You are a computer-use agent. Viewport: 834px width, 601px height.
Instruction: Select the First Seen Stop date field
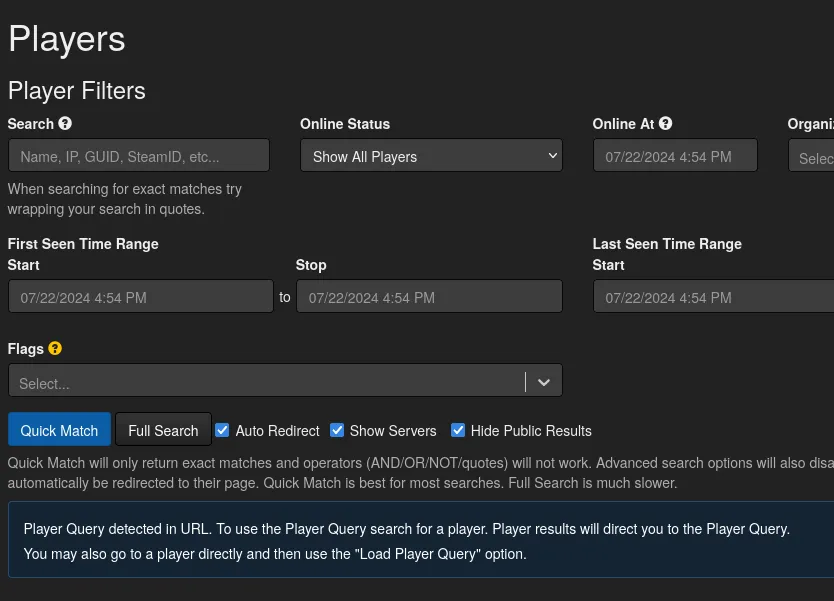coord(429,297)
